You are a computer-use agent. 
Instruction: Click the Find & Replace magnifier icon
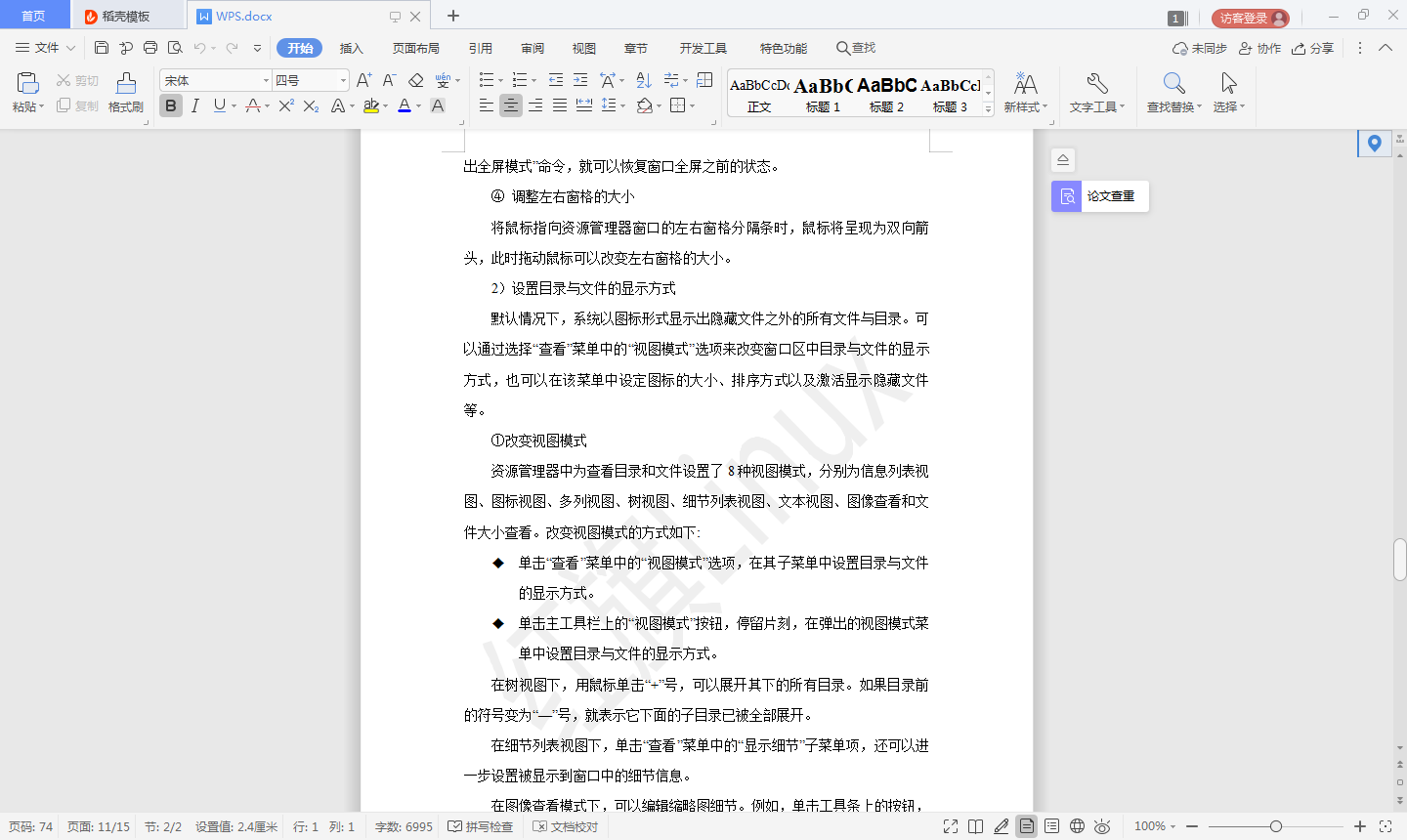[1173, 83]
